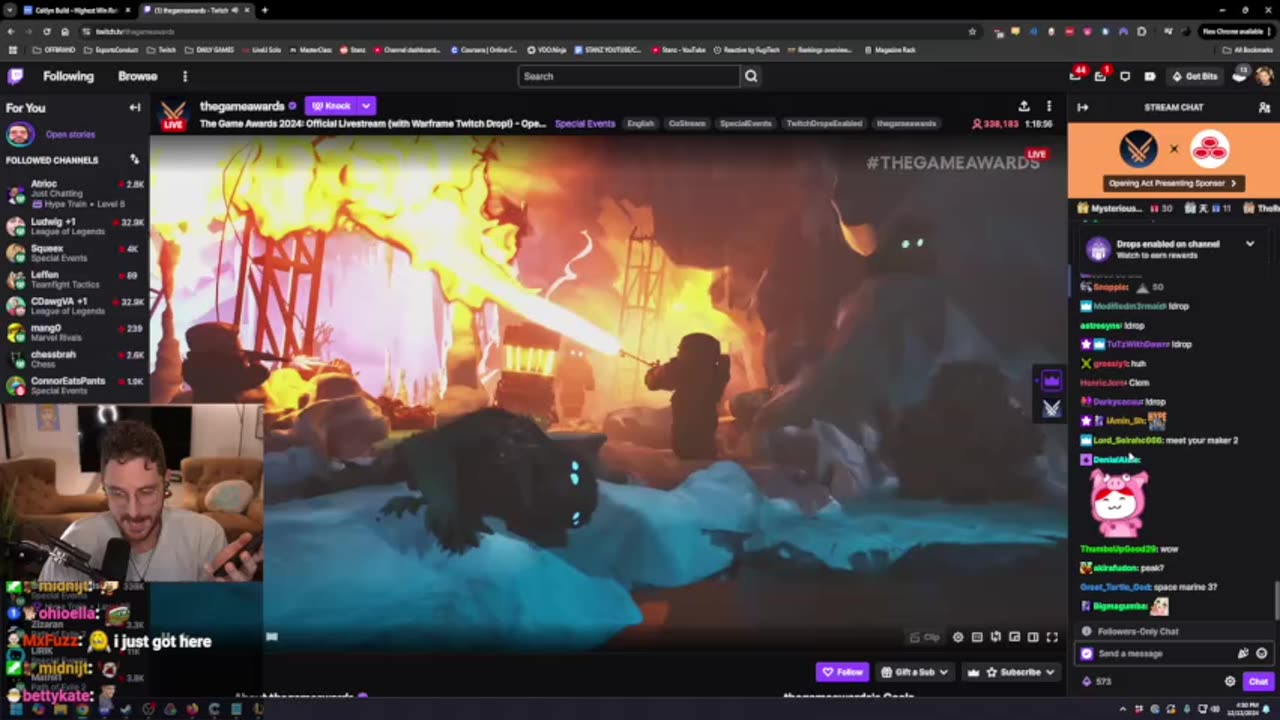Image resolution: width=1280 pixels, height=720 pixels.
Task: Bookmark this page with star icon
Action: [972, 31]
